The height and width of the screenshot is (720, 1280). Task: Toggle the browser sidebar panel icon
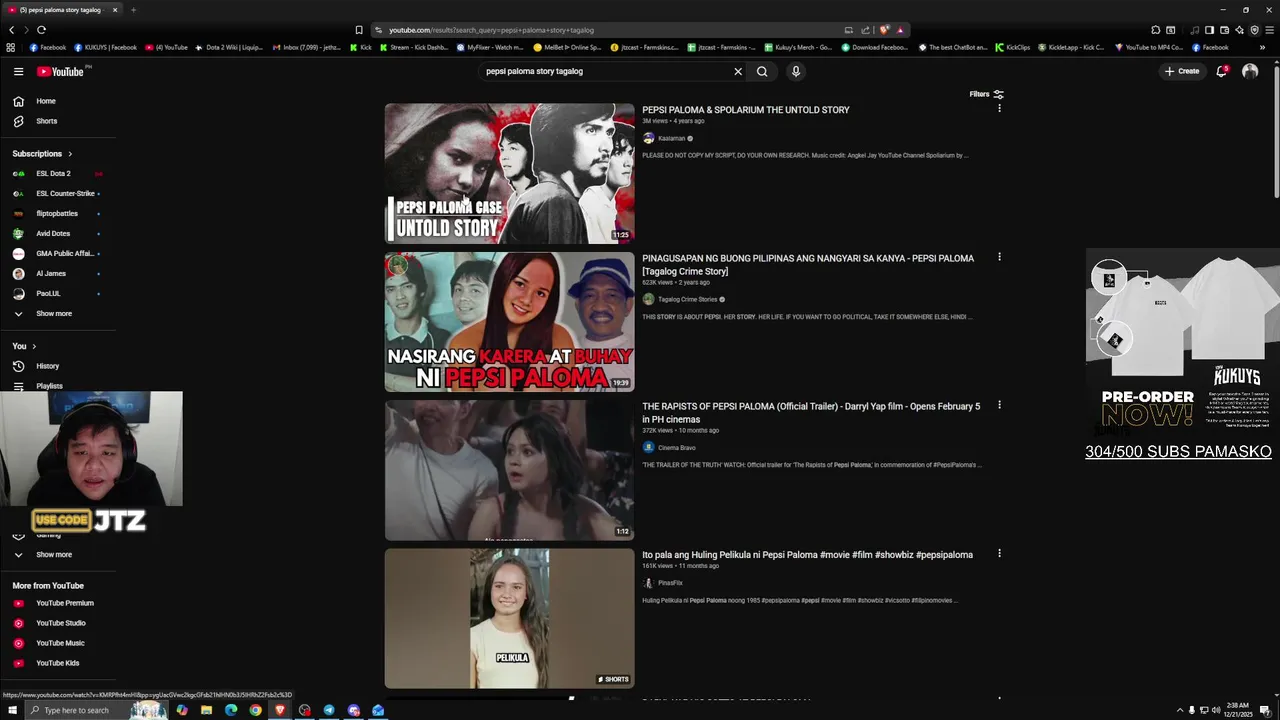(1209, 30)
